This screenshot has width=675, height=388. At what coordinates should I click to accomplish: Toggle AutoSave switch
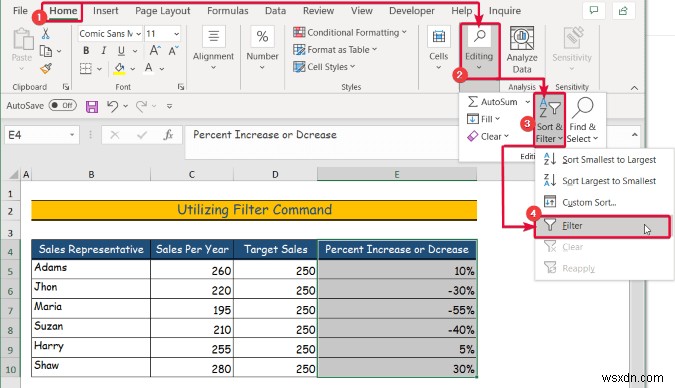coord(62,106)
